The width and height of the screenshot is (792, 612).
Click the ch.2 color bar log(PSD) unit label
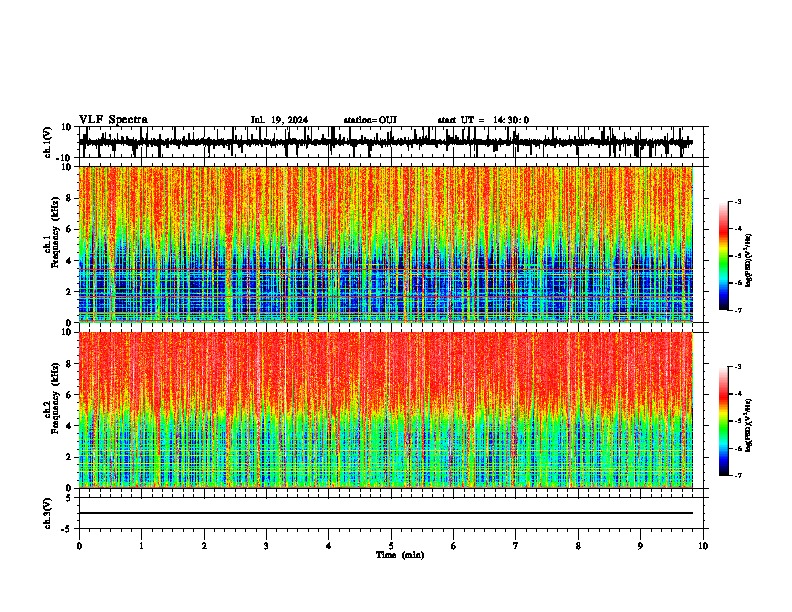[x=749, y=425]
